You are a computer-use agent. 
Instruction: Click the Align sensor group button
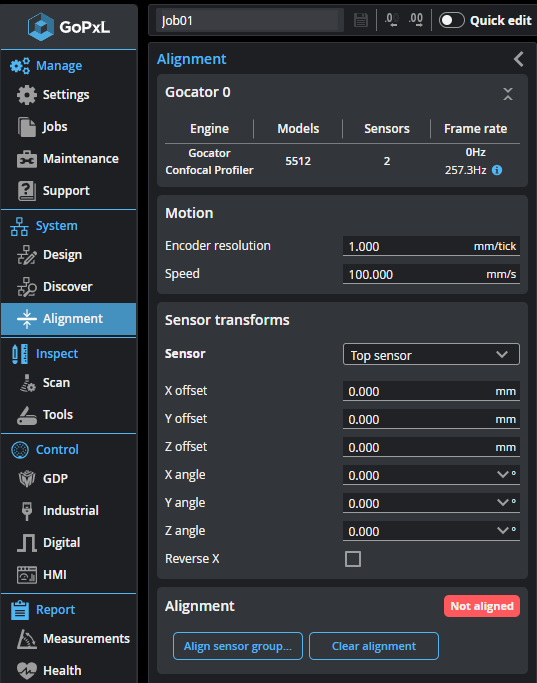pos(238,646)
